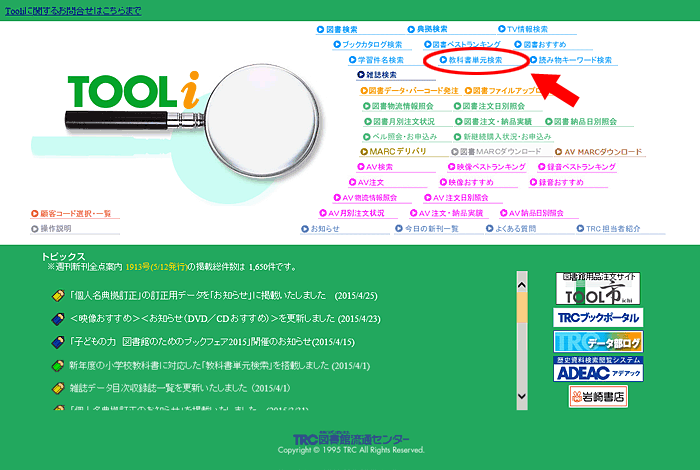The image size is (700, 470).
Task: Open TRC担当者紹介 link
Action: pyautogui.click(x=609, y=229)
